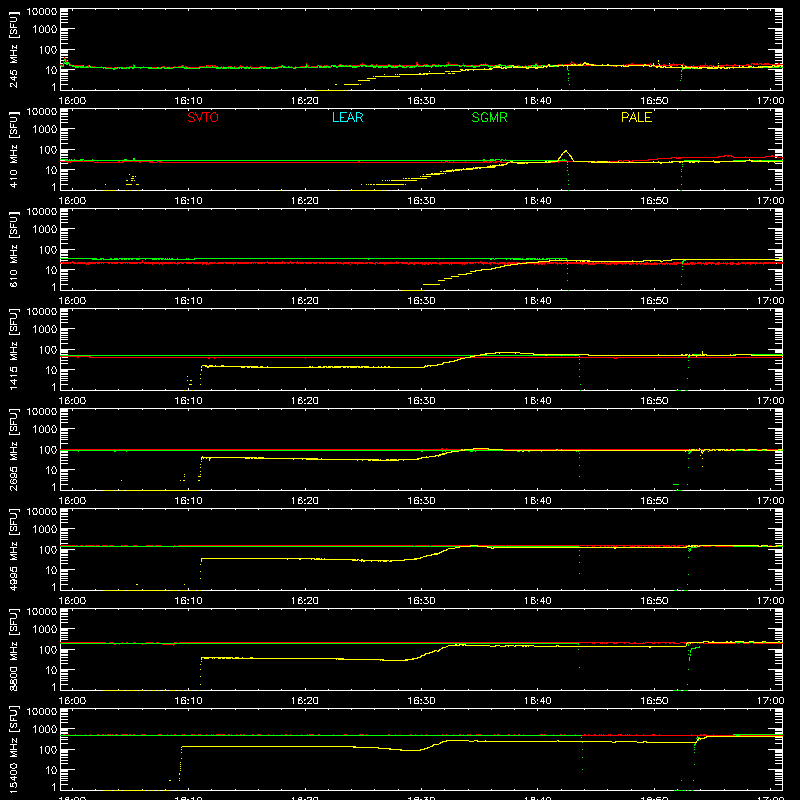Select the "610 MHz [SFU]" axis title

(x=13, y=250)
